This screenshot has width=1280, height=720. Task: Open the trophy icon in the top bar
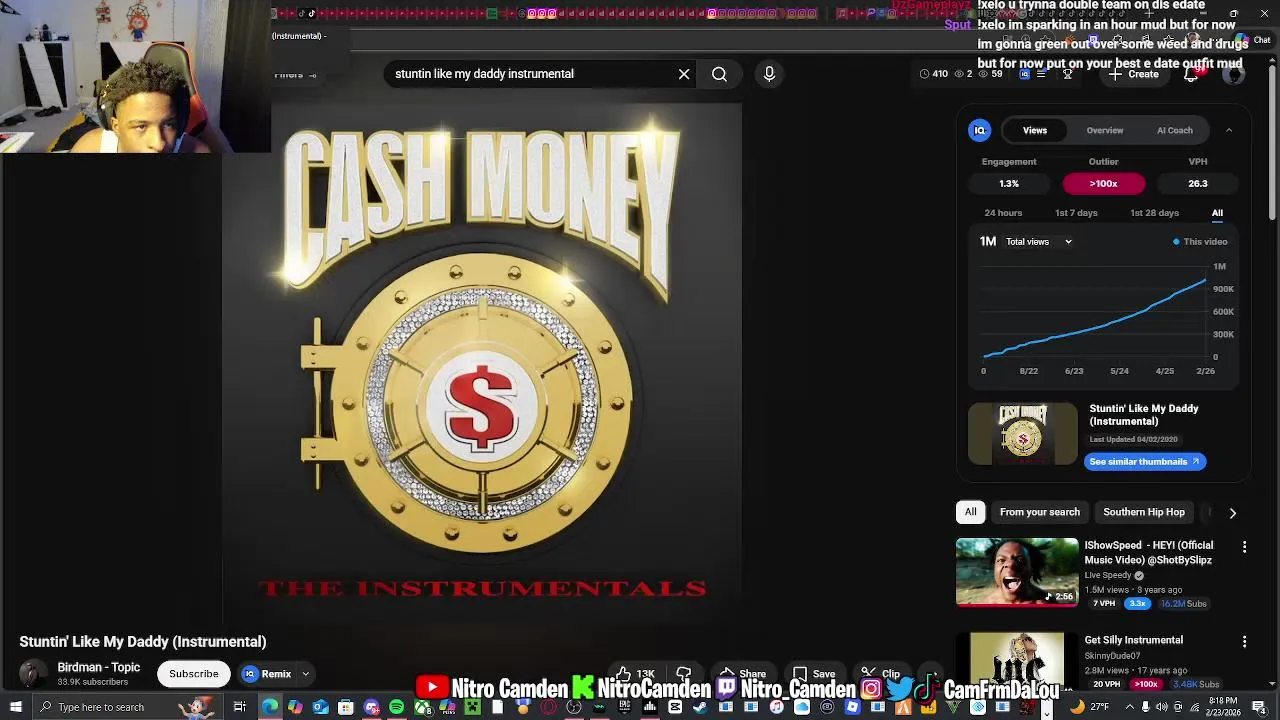(1068, 74)
